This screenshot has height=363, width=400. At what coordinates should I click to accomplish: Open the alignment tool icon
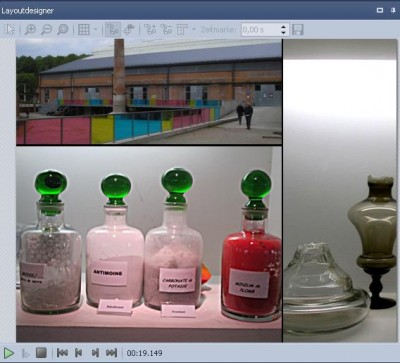[x=182, y=29]
